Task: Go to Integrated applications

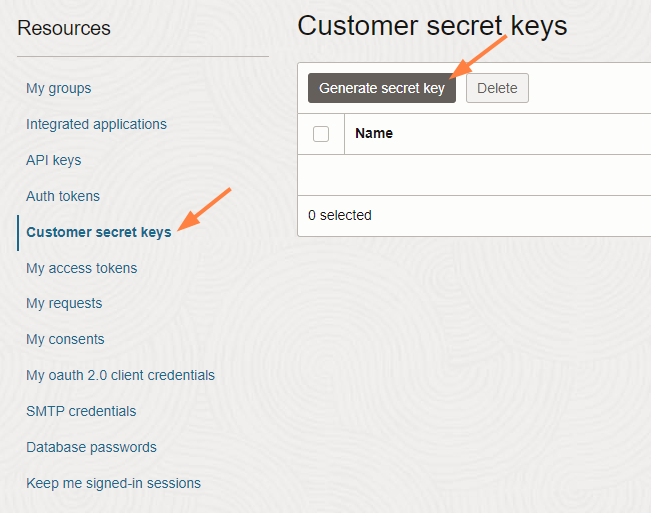Action: [x=96, y=124]
